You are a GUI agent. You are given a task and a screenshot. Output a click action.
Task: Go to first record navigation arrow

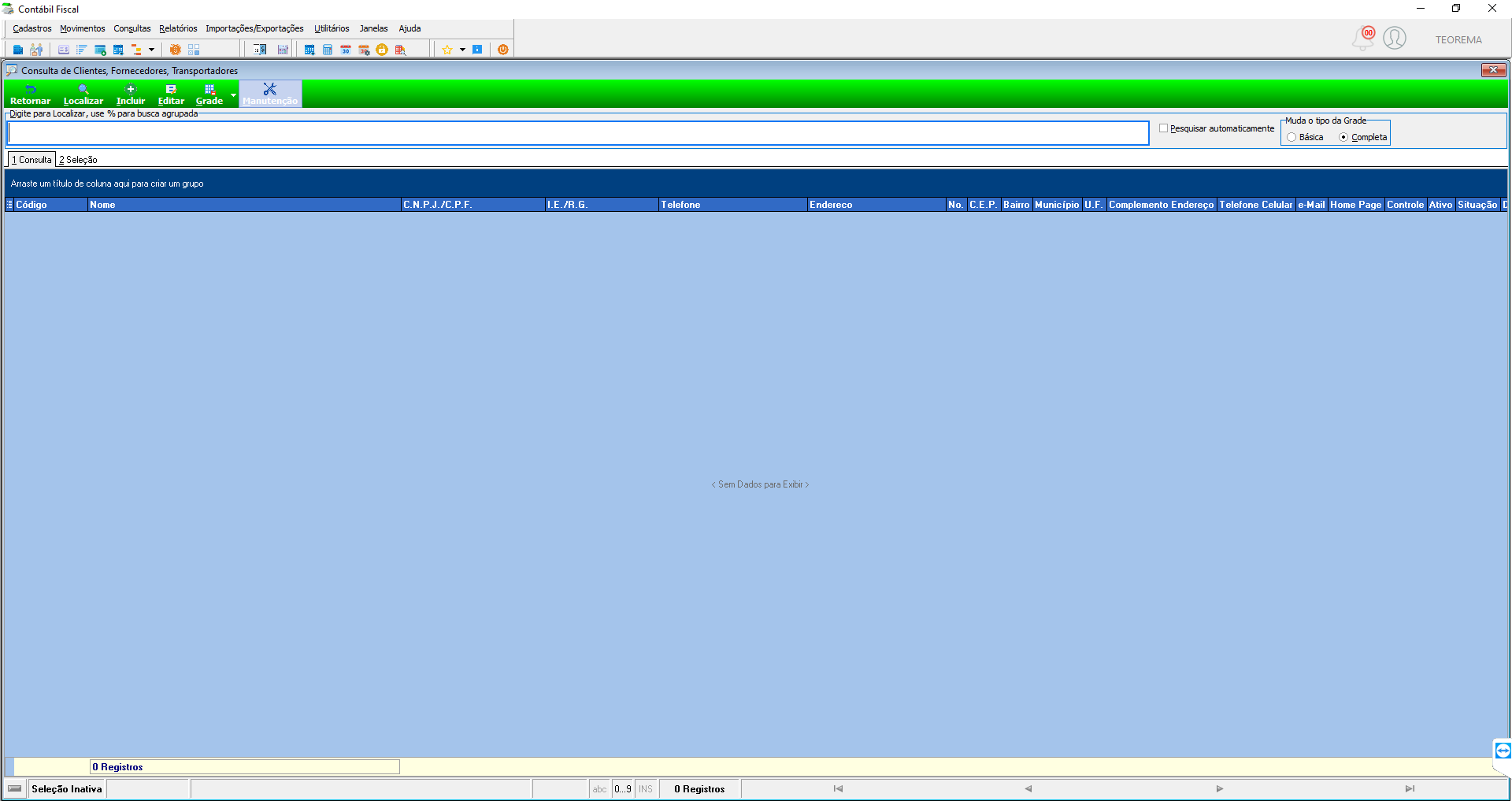point(838,788)
